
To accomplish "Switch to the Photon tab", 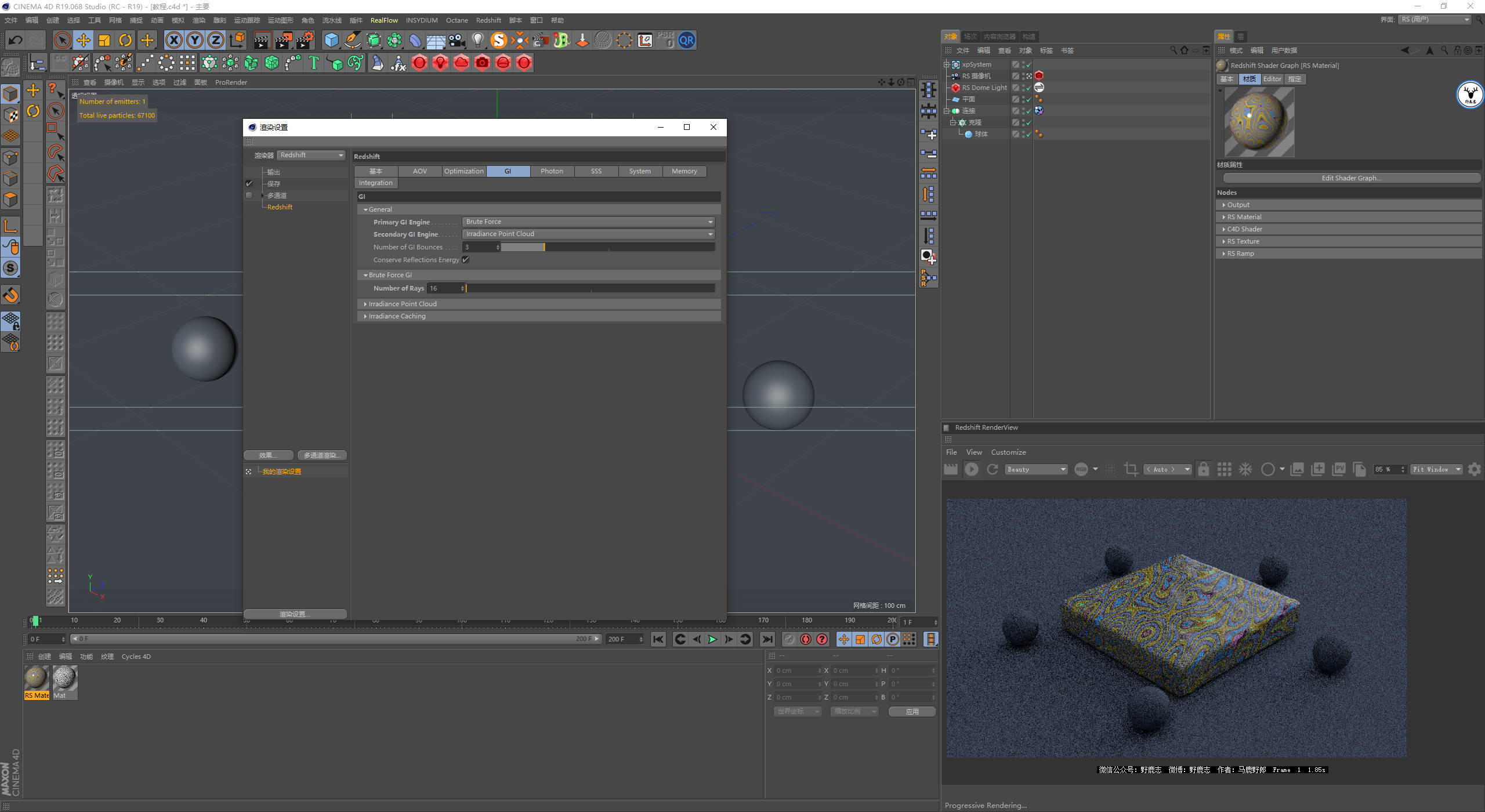I will pyautogui.click(x=552, y=171).
